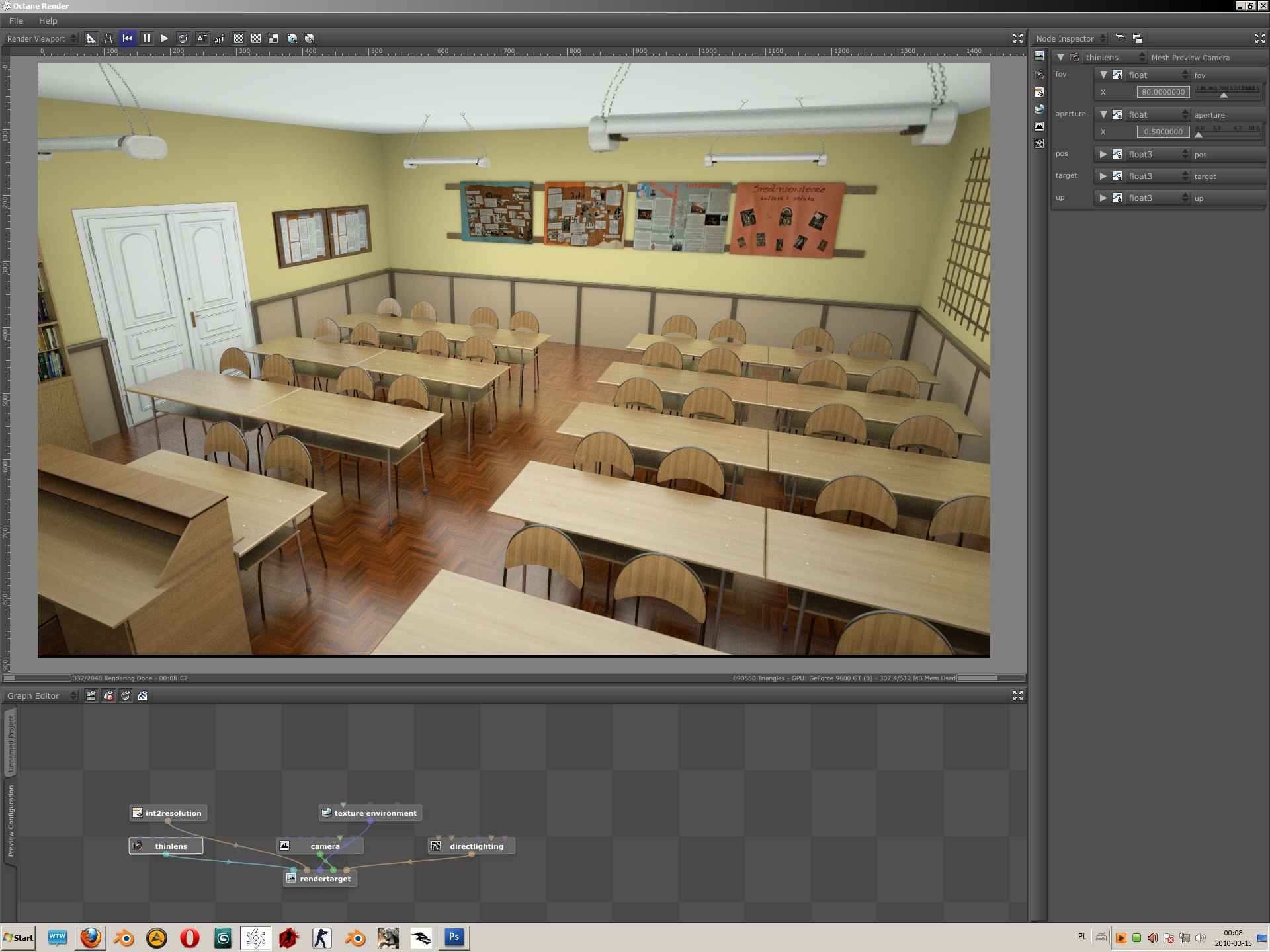This screenshot has height=952, width=1270.
Task: Open the File menu
Action: 16,20
